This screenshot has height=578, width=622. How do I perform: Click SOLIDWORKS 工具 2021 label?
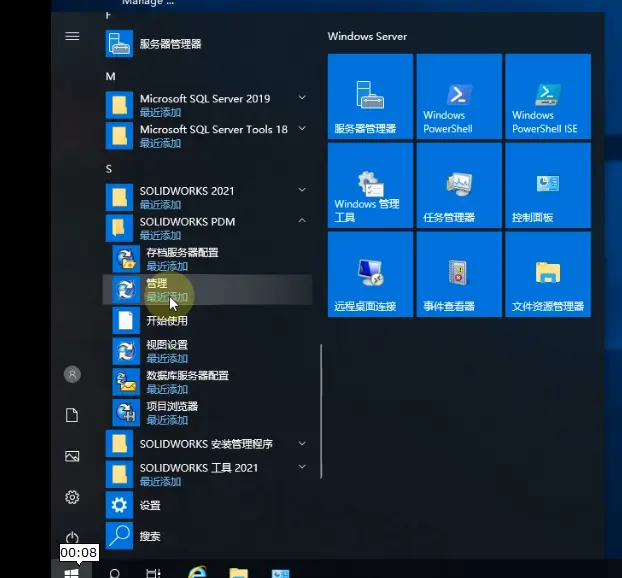coord(199,468)
